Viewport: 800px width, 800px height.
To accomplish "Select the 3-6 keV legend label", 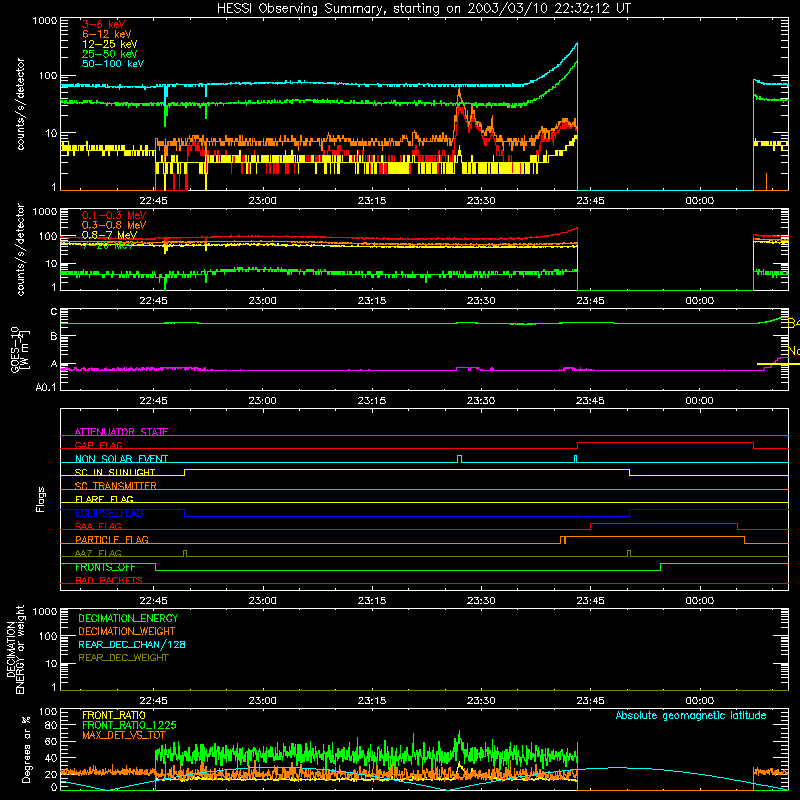I will [x=104, y=24].
